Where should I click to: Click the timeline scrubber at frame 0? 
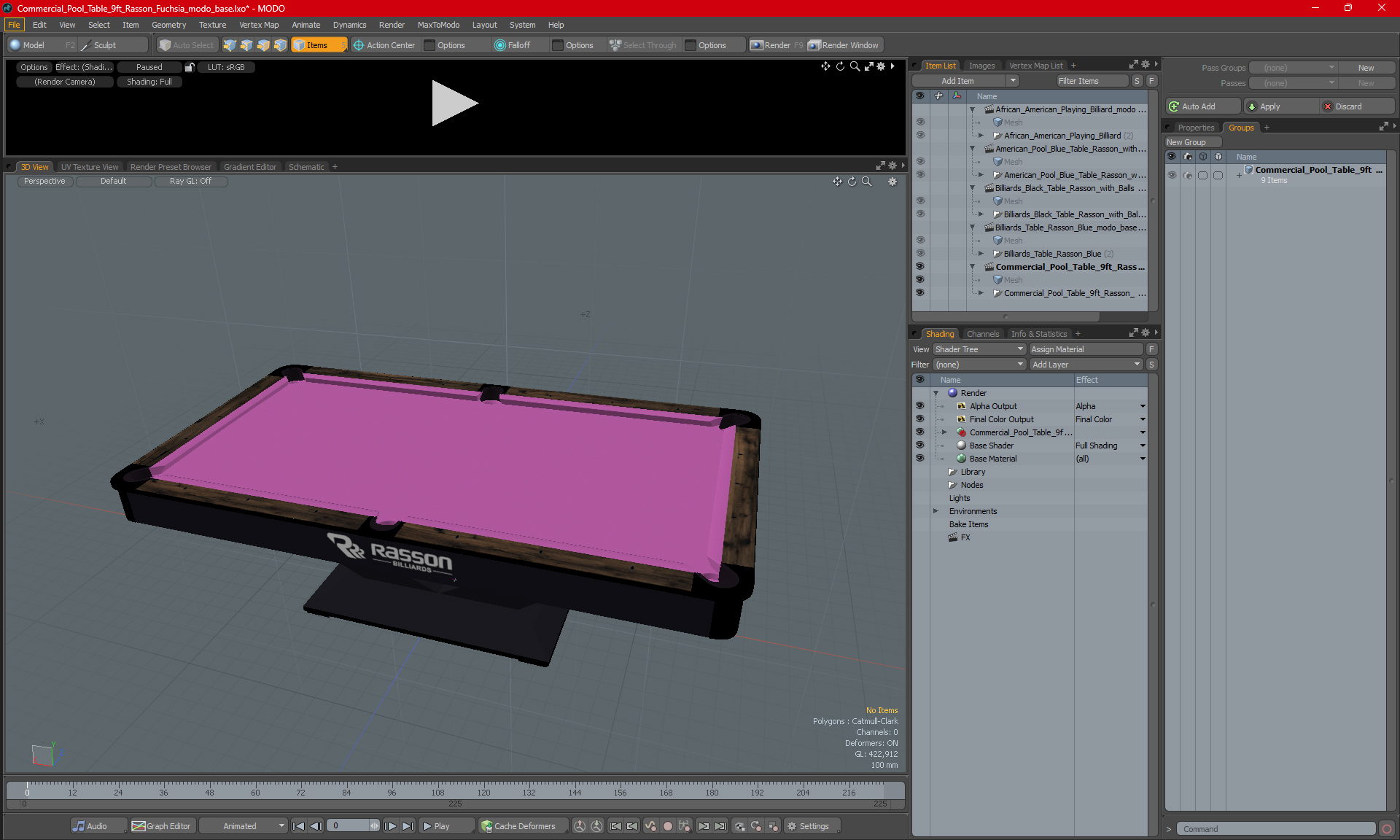point(27,788)
